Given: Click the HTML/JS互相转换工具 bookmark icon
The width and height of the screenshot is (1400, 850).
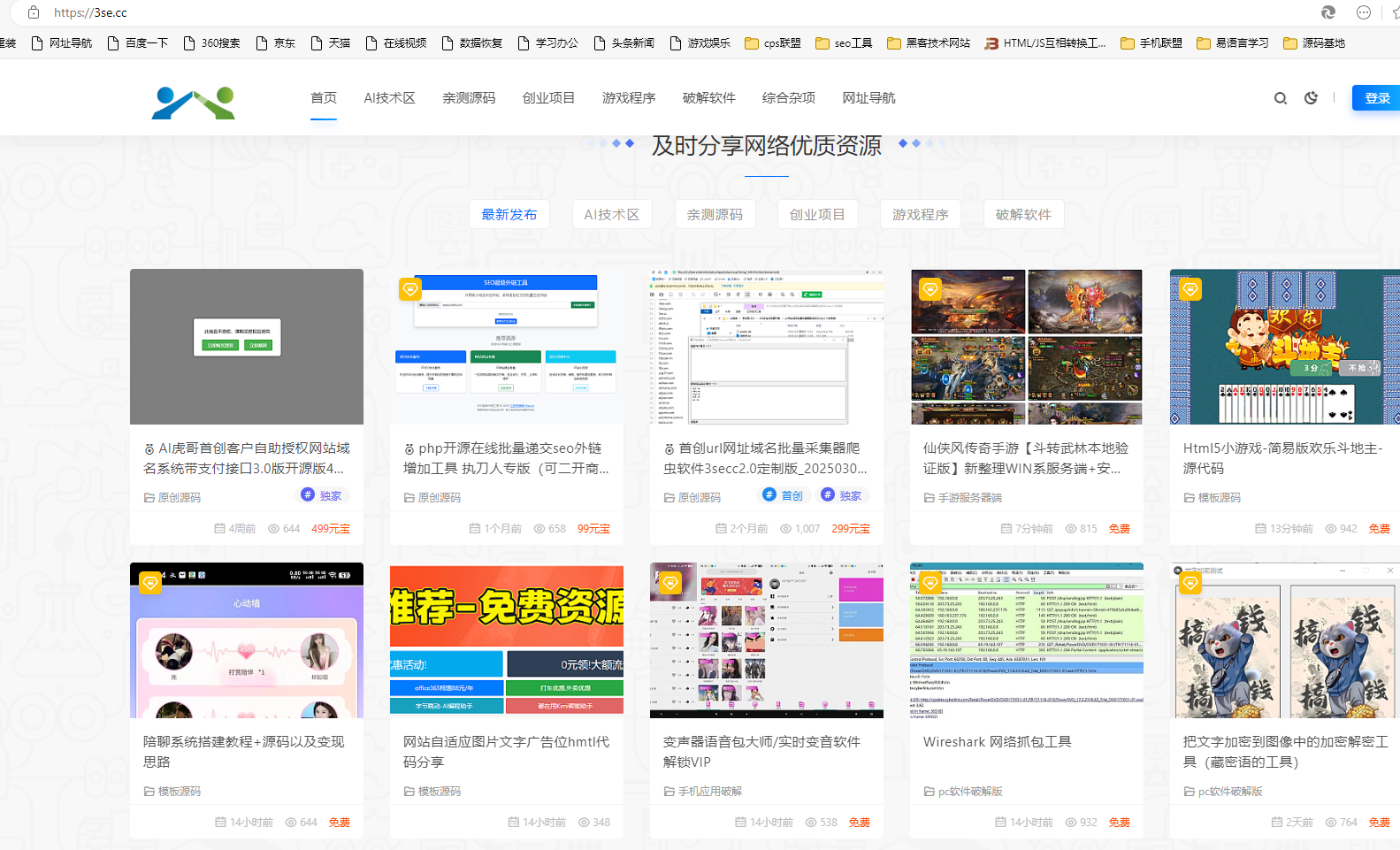Looking at the screenshot, I should coord(992,42).
